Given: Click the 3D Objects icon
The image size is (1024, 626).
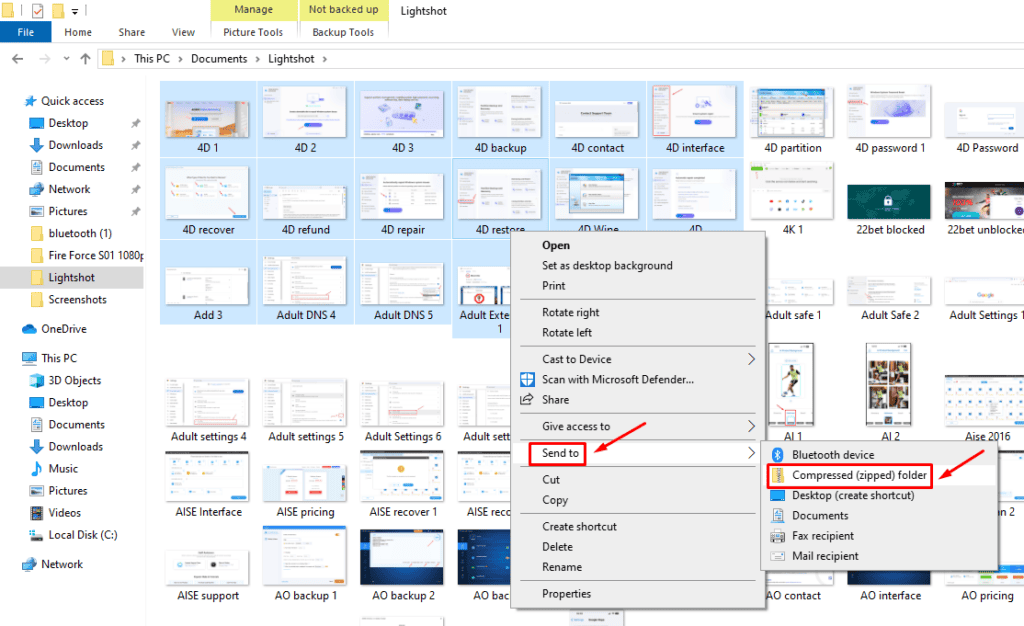Looking at the screenshot, I should point(37,381).
